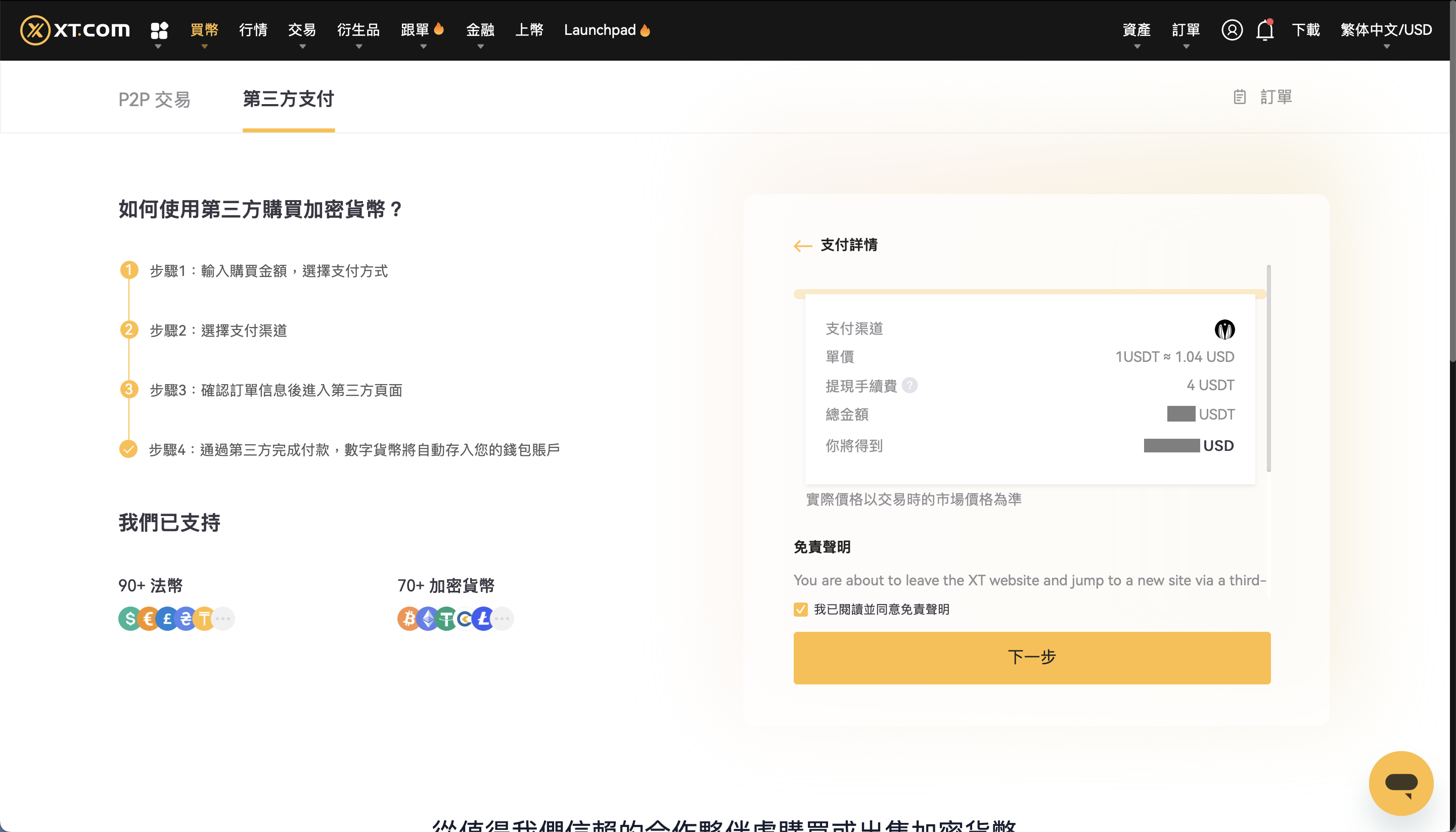This screenshot has height=832, width=1456.
Task: Click the 步驟2：選擇支付渠道 text
Action: coord(218,330)
